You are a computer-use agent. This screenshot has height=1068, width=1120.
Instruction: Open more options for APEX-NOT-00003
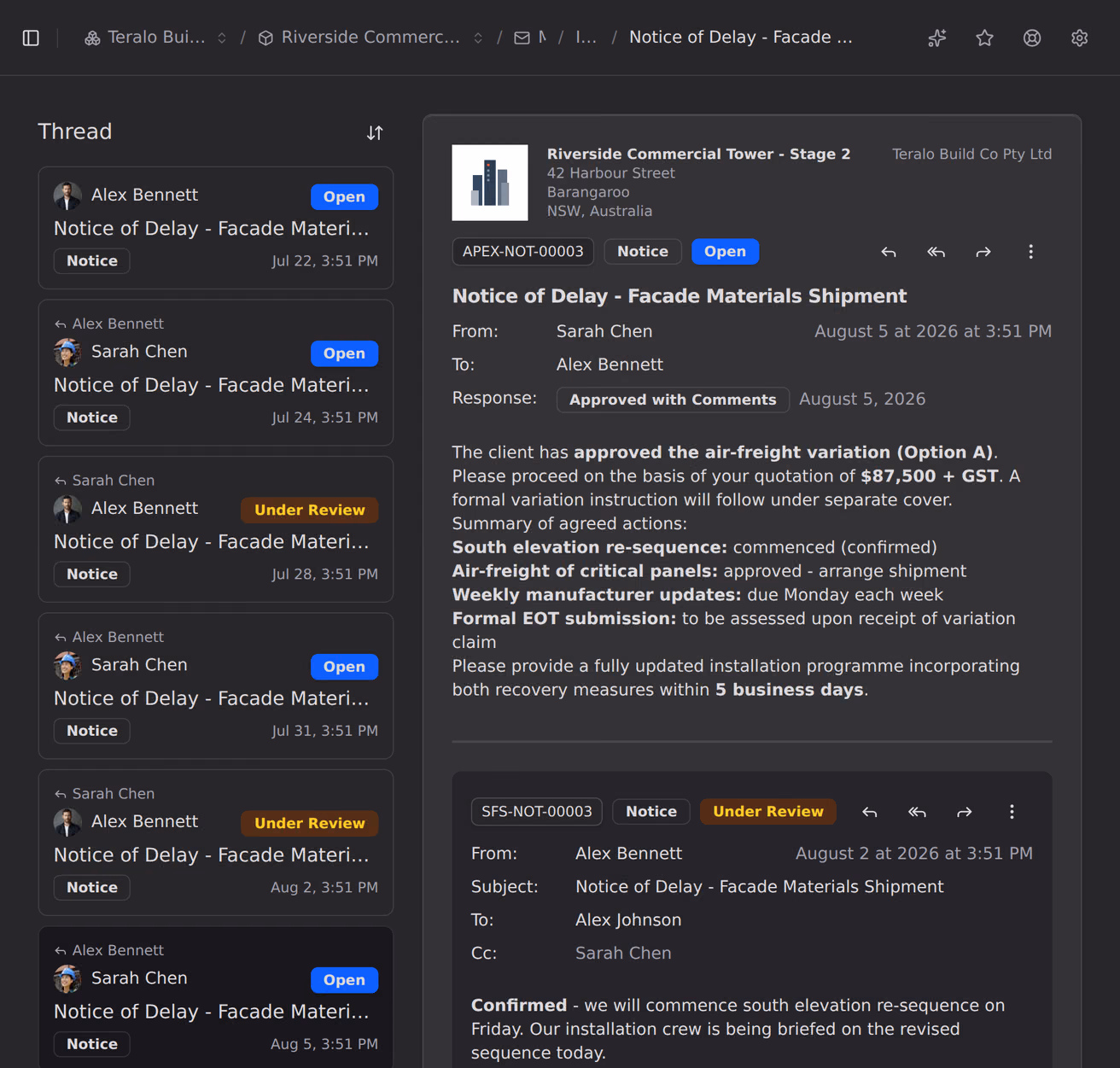1031,252
